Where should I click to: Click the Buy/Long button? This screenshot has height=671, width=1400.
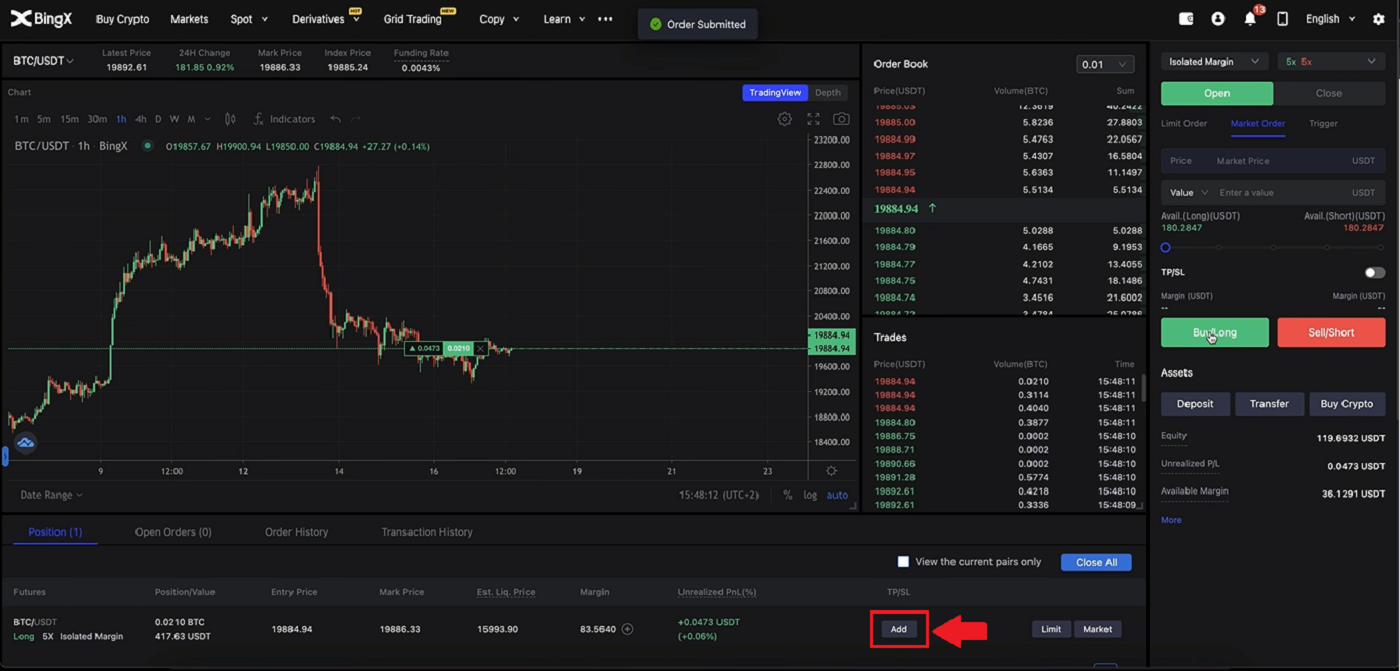[1215, 332]
